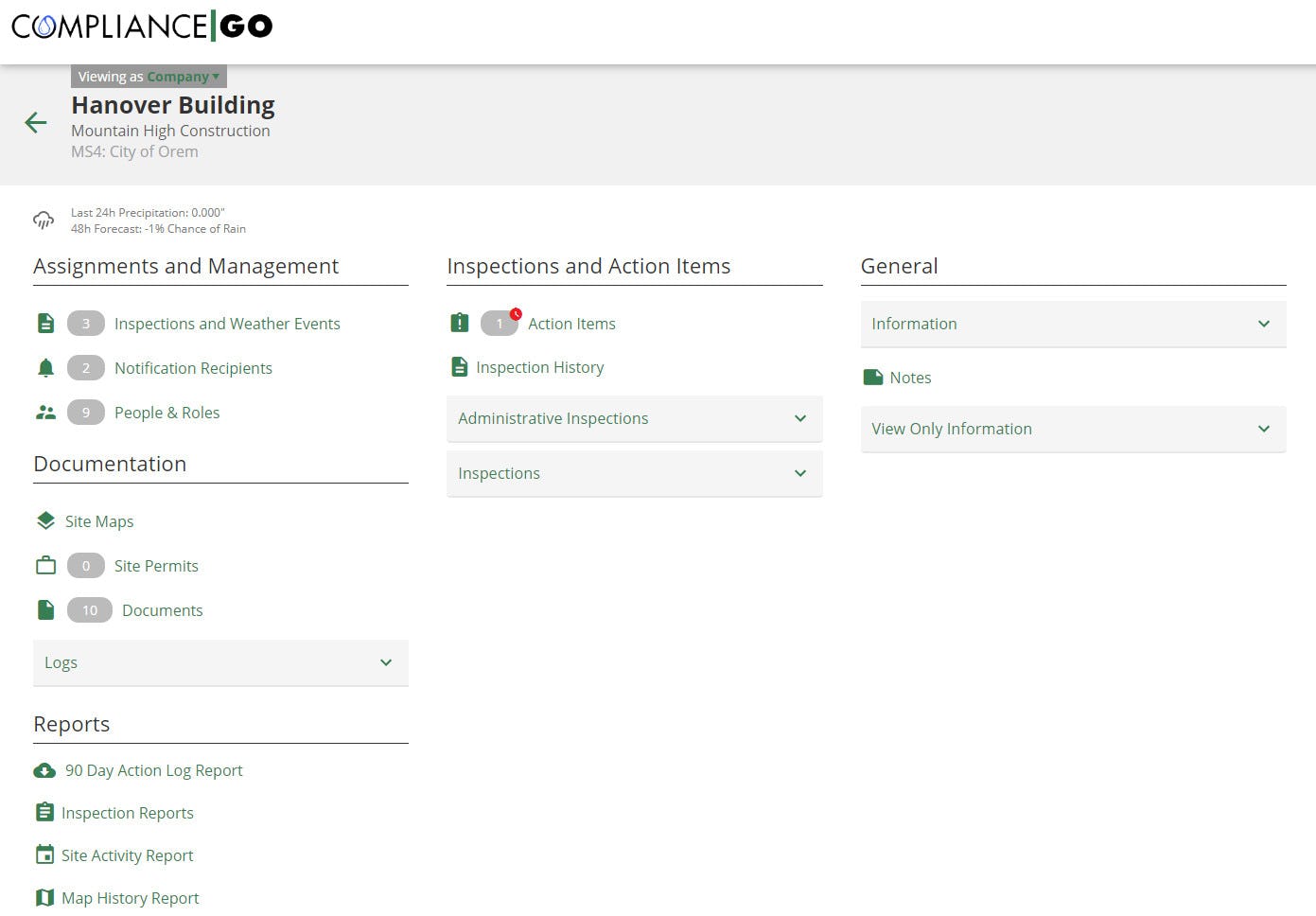Click the back arrow to leave Hanover Building
Screen dimensions: 1316x916
[35, 122]
